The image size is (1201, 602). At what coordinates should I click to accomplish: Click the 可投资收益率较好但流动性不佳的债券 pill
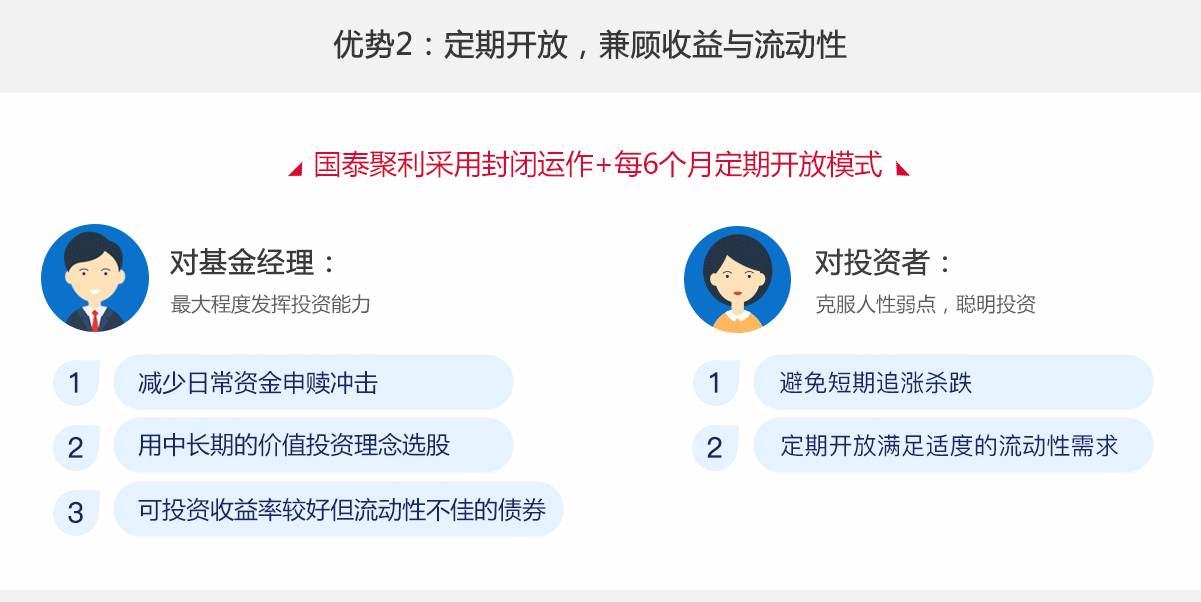pyautogui.click(x=338, y=510)
